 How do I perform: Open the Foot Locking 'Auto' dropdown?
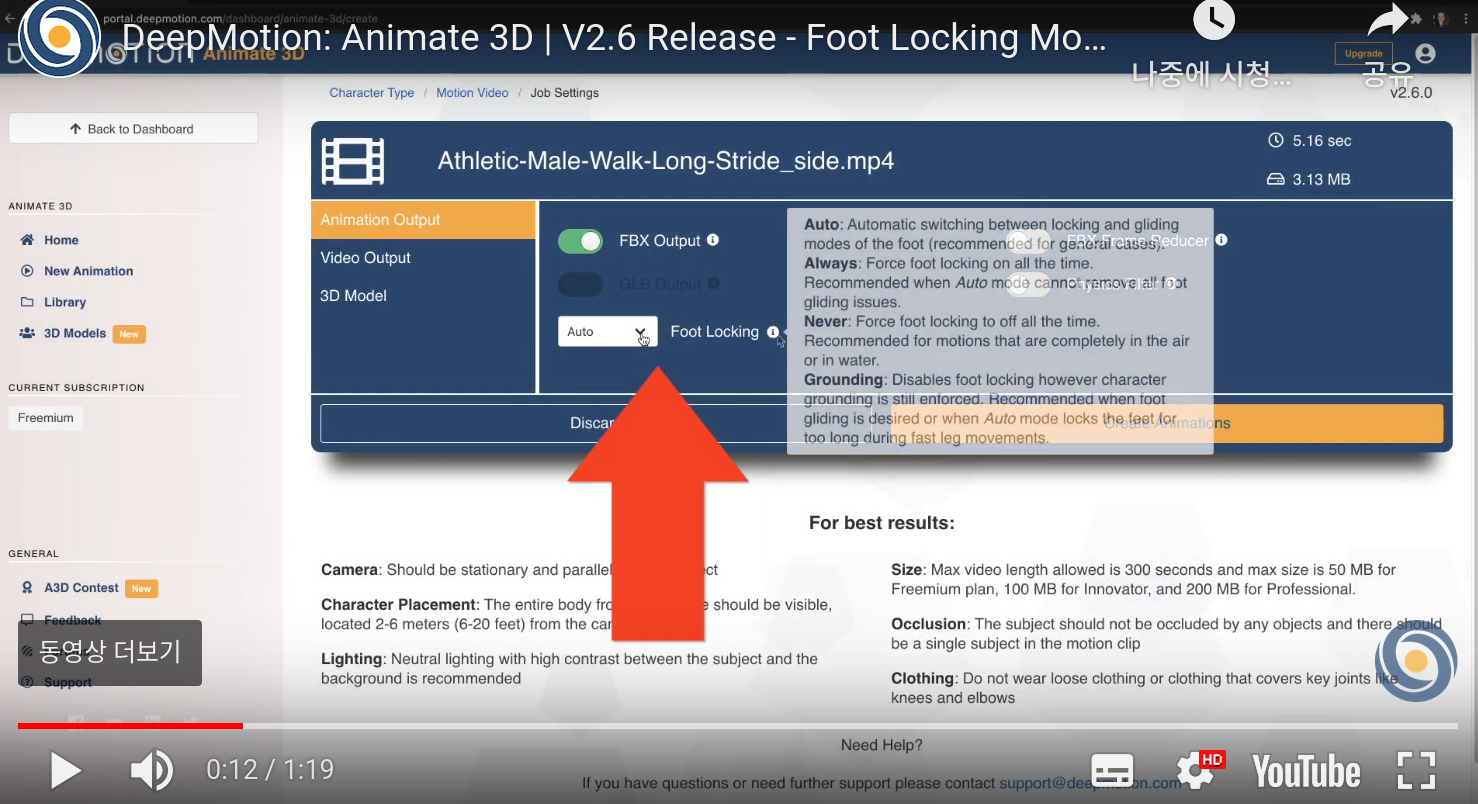coord(607,332)
